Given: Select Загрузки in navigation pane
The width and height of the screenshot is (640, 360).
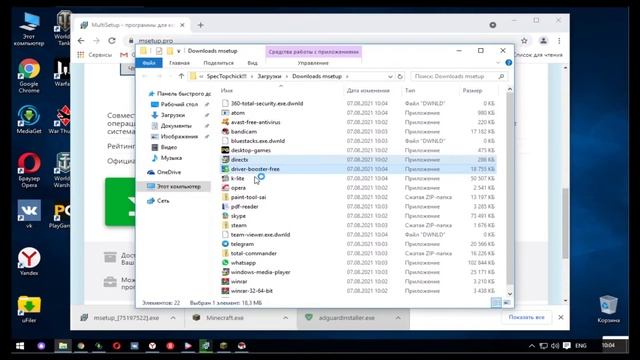Looking at the screenshot, I should click(x=173, y=115).
